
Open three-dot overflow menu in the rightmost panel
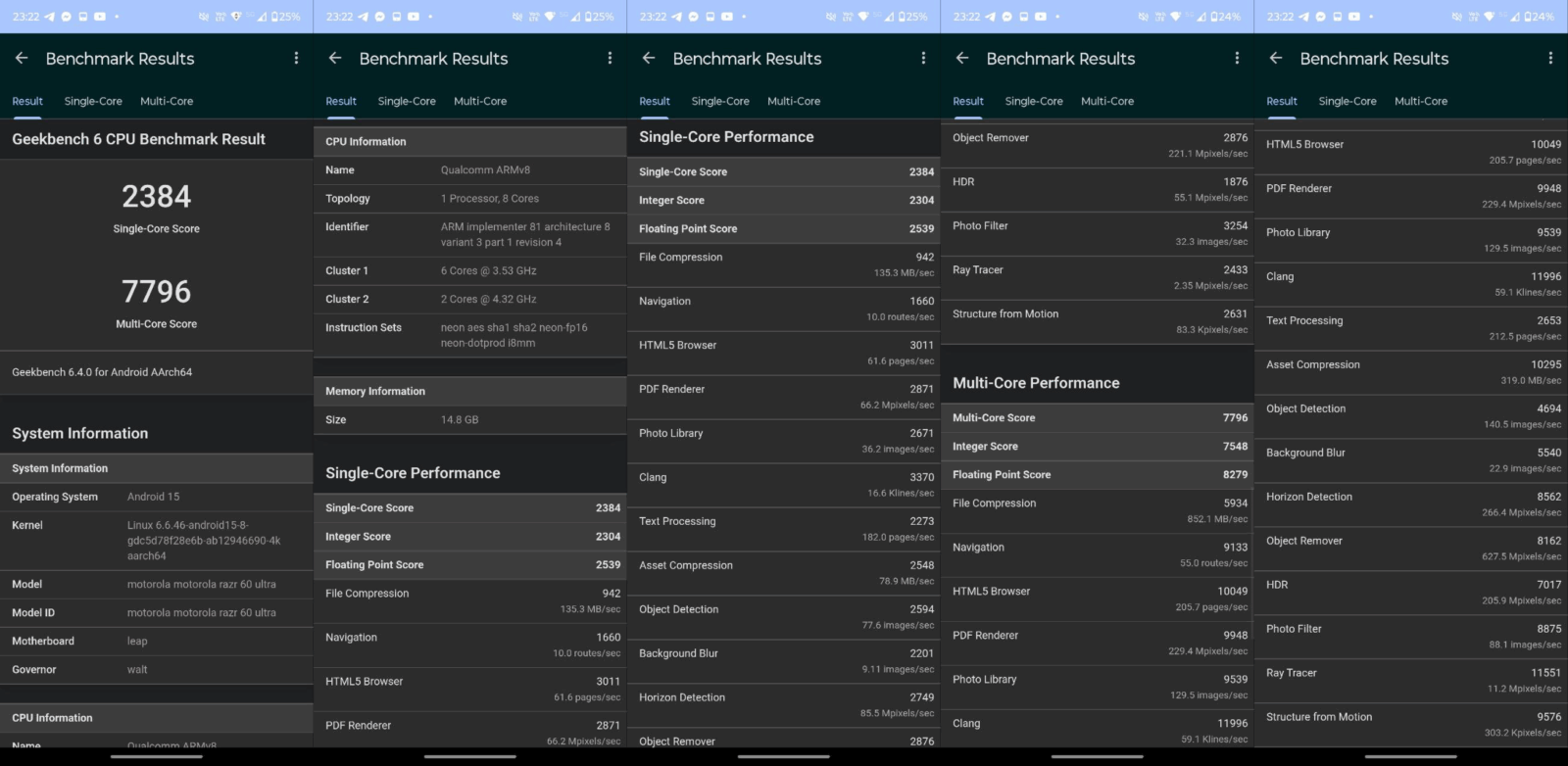(x=1550, y=59)
